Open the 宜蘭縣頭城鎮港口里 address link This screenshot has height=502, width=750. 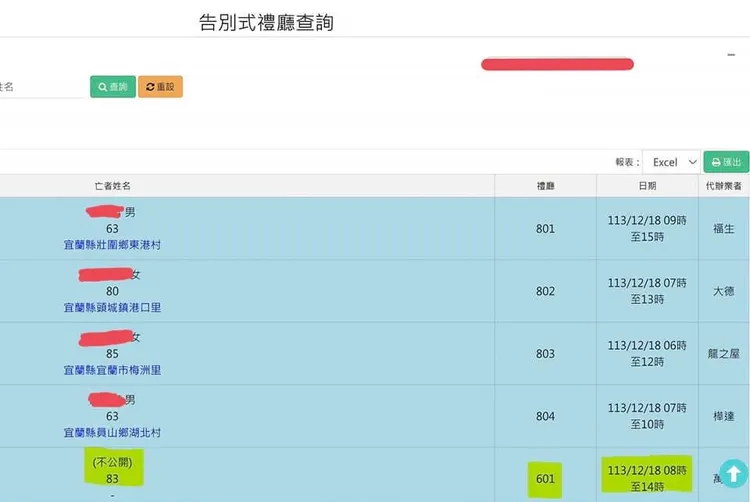pos(112,308)
